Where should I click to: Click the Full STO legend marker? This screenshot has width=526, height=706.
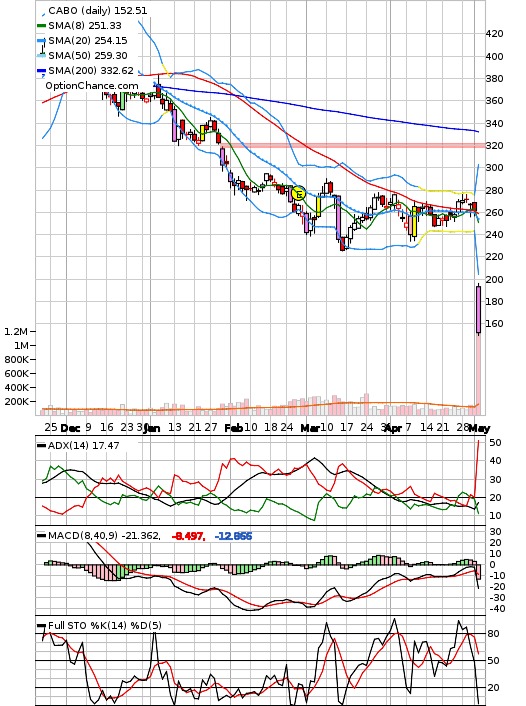(x=41, y=625)
